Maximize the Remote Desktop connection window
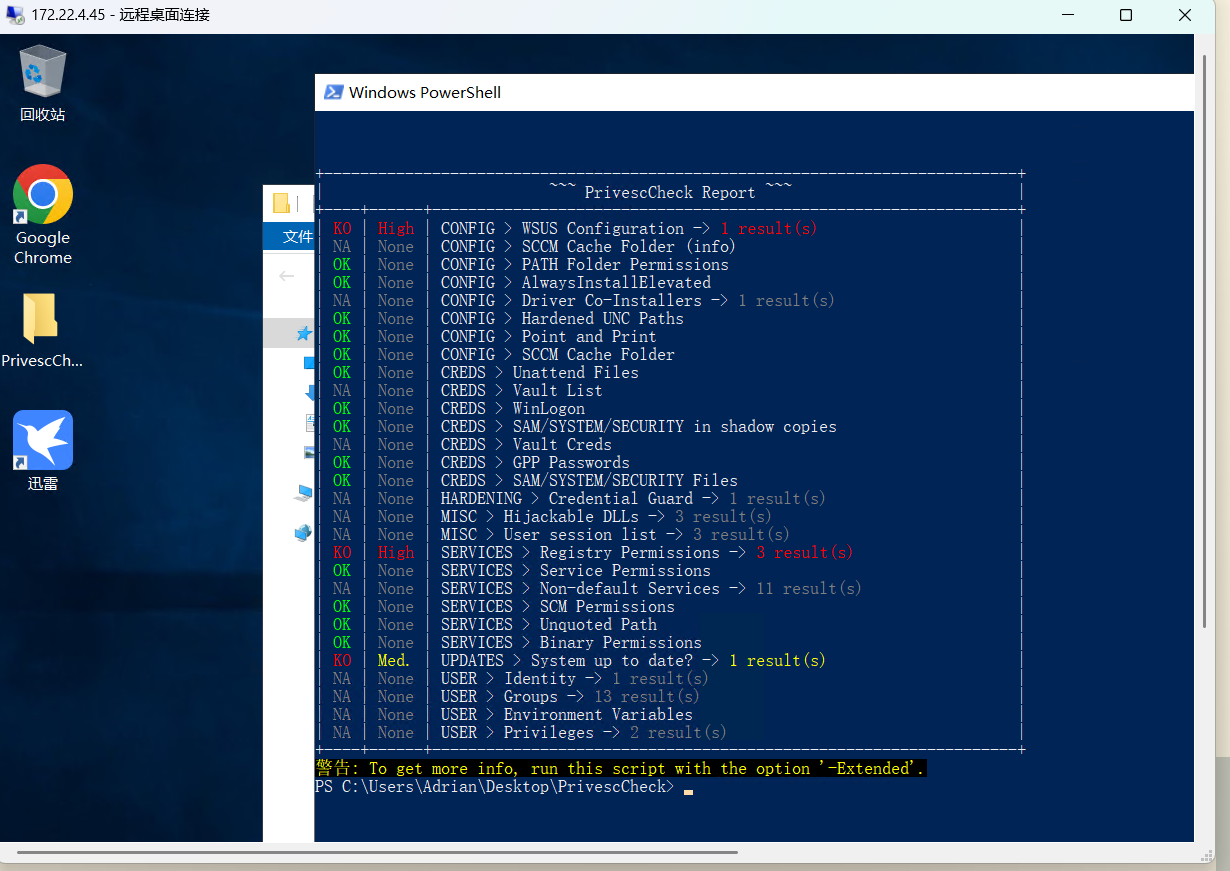 click(1126, 15)
